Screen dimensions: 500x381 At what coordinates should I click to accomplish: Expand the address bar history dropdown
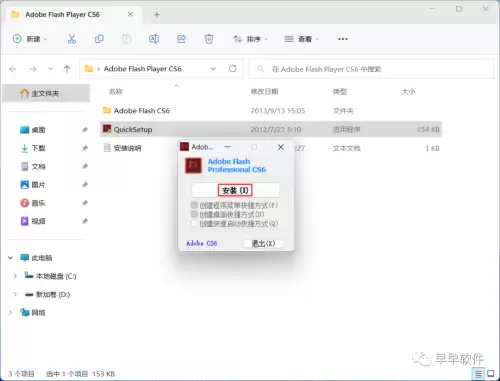pos(213,69)
